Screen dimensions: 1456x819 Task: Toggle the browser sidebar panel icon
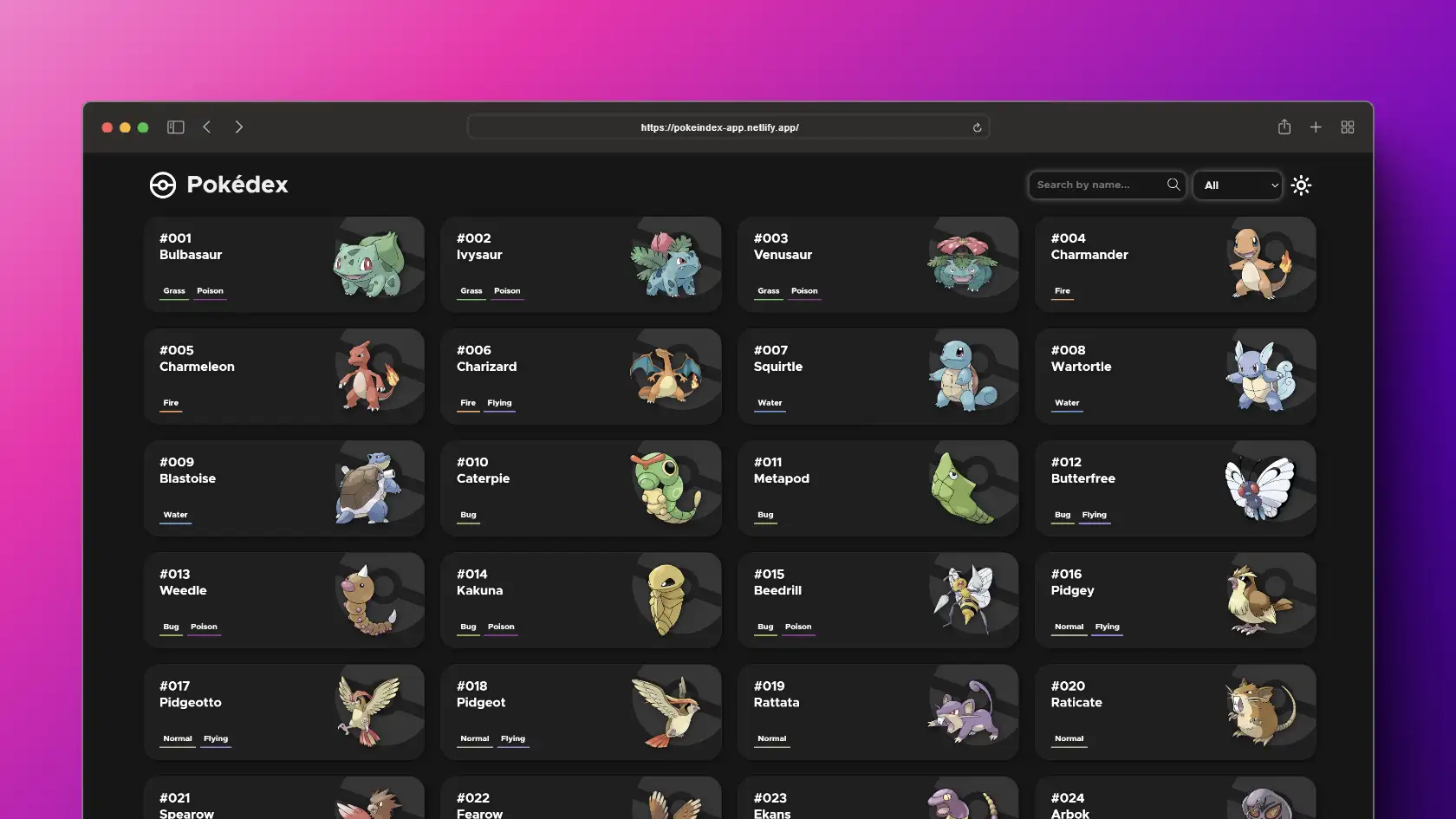point(175,127)
